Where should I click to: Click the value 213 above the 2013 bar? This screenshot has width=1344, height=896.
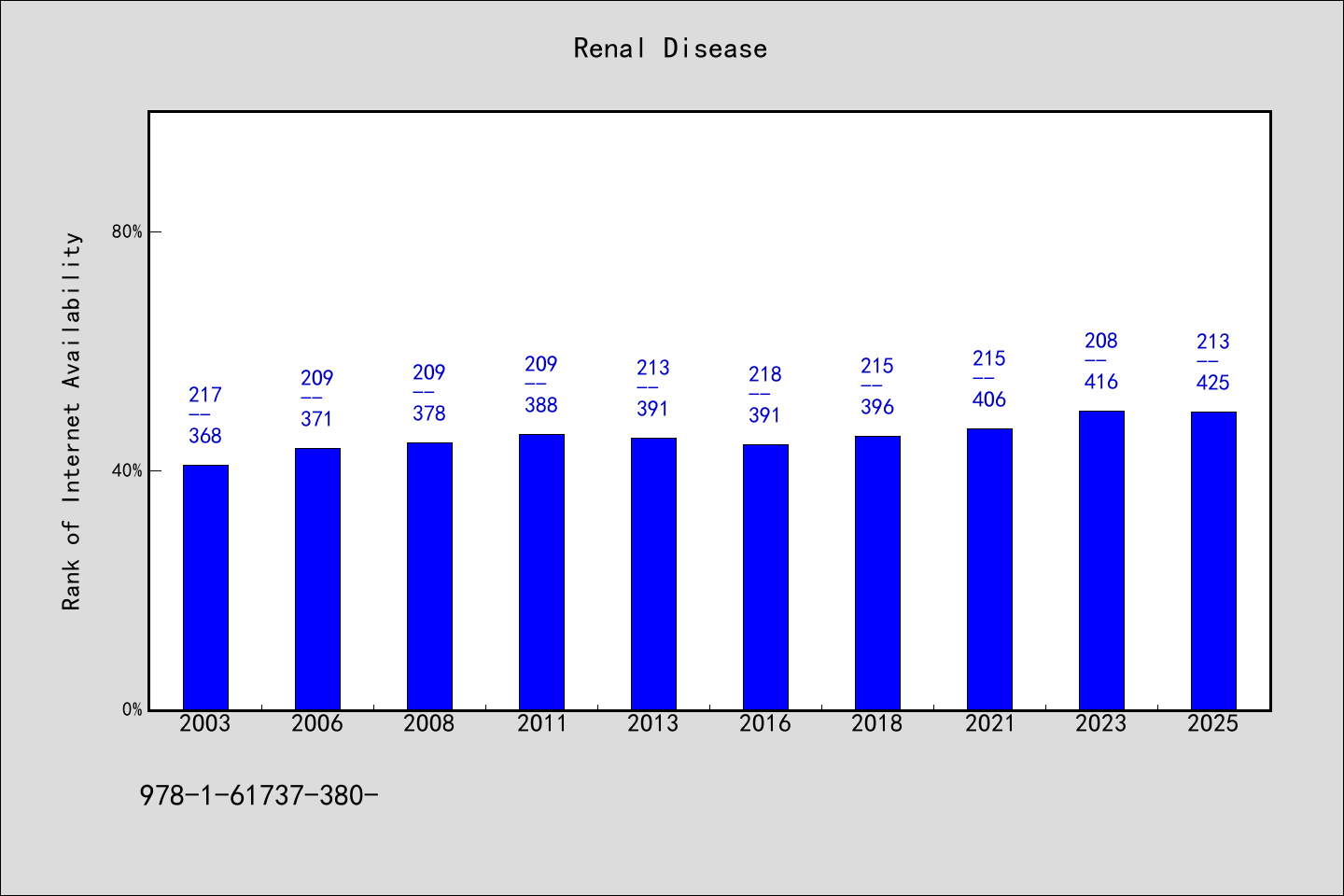click(x=653, y=368)
